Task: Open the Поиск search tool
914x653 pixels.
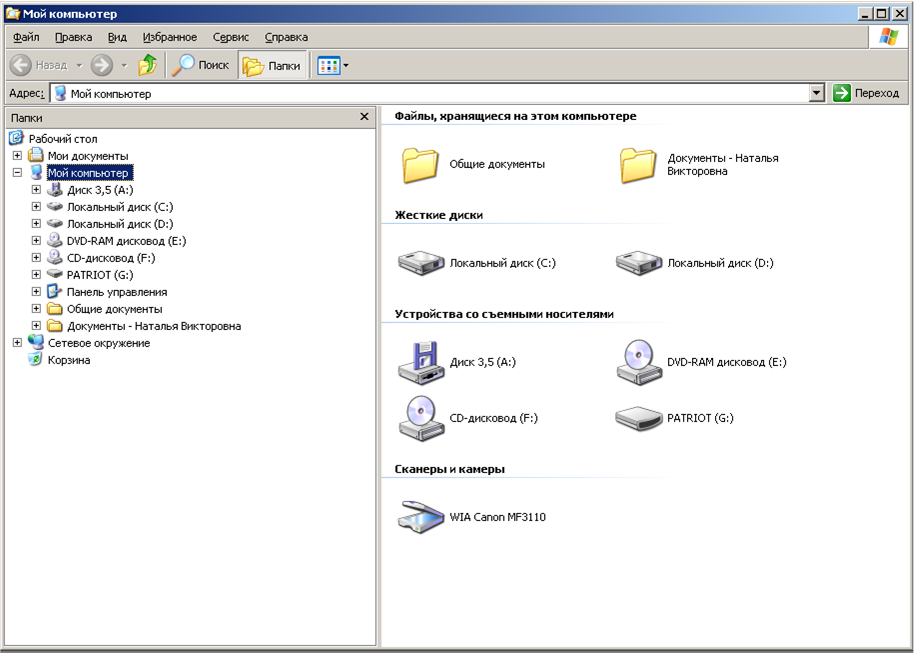Action: tap(201, 65)
